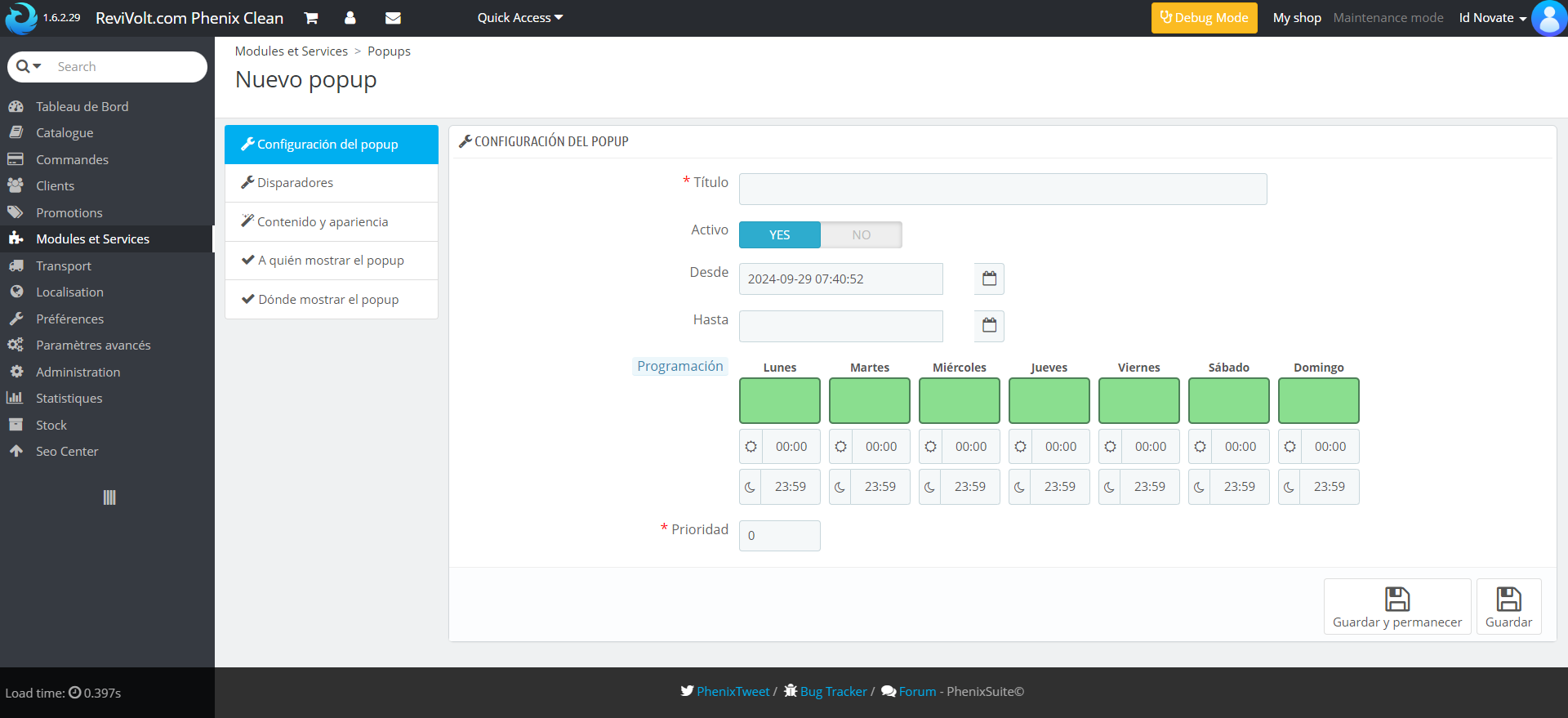Click the Localisation globe icon
The image size is (1568, 718).
point(16,292)
